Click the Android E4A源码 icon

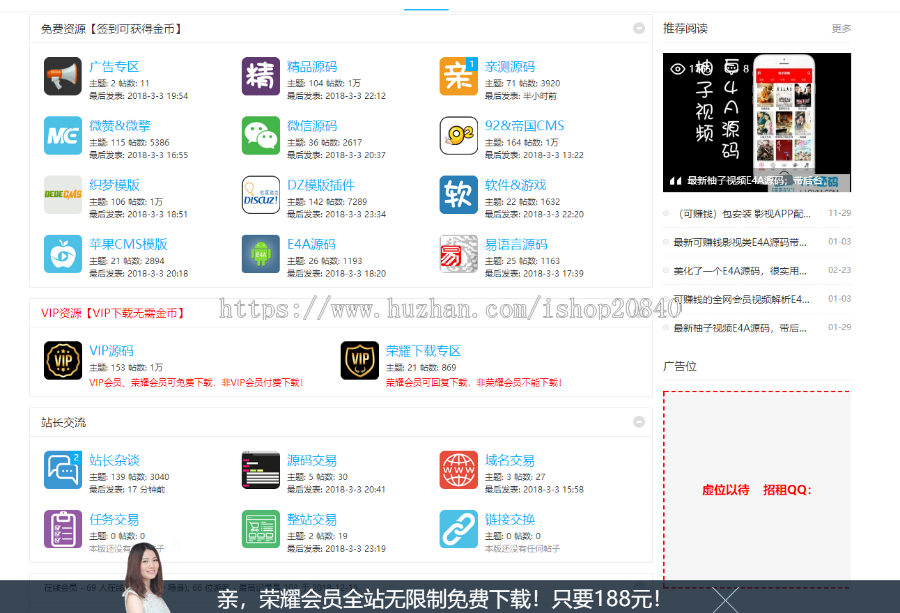tap(260, 254)
